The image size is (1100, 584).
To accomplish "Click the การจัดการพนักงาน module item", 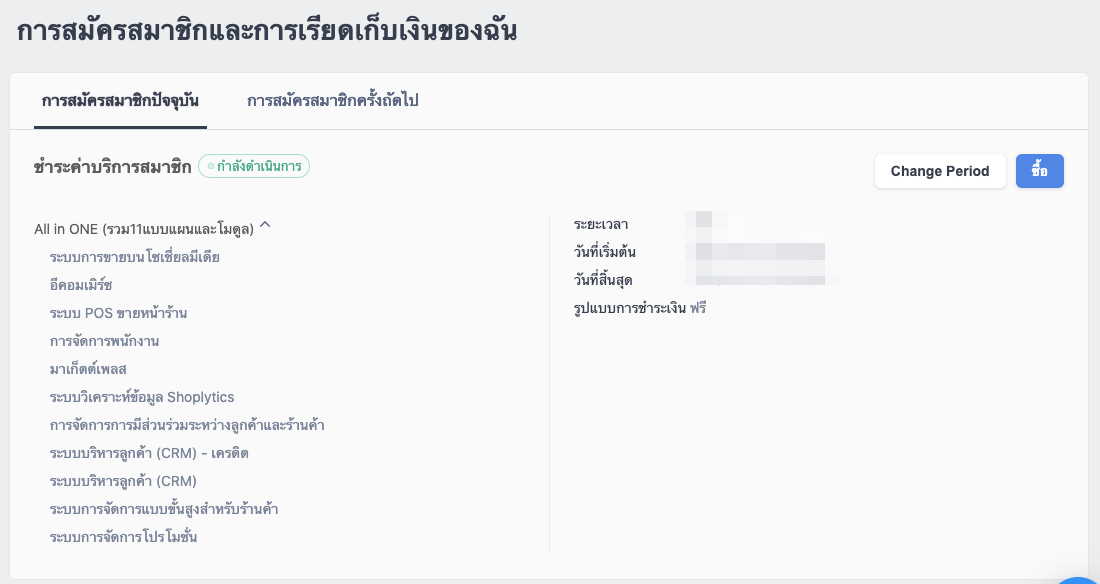I will click(105, 342).
